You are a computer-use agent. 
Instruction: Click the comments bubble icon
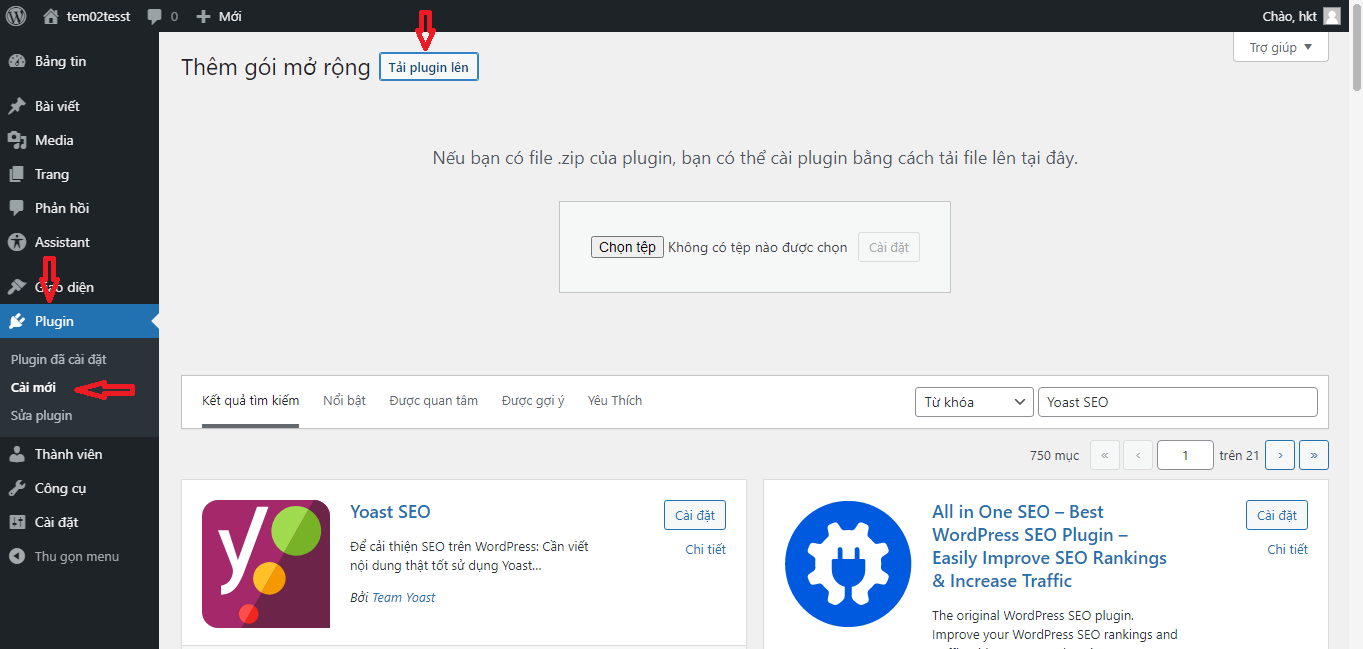pyautogui.click(x=155, y=16)
